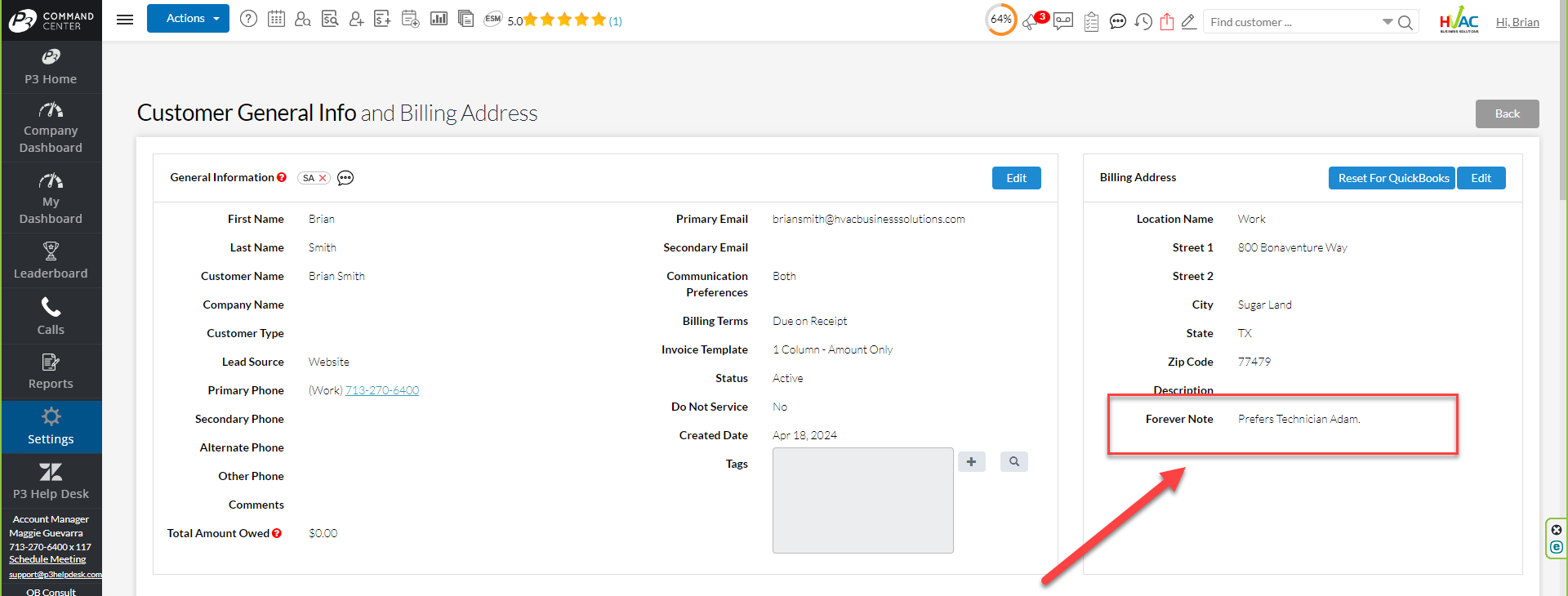The image size is (1568, 596).
Task: Click the General Information help icon
Action: (x=282, y=177)
